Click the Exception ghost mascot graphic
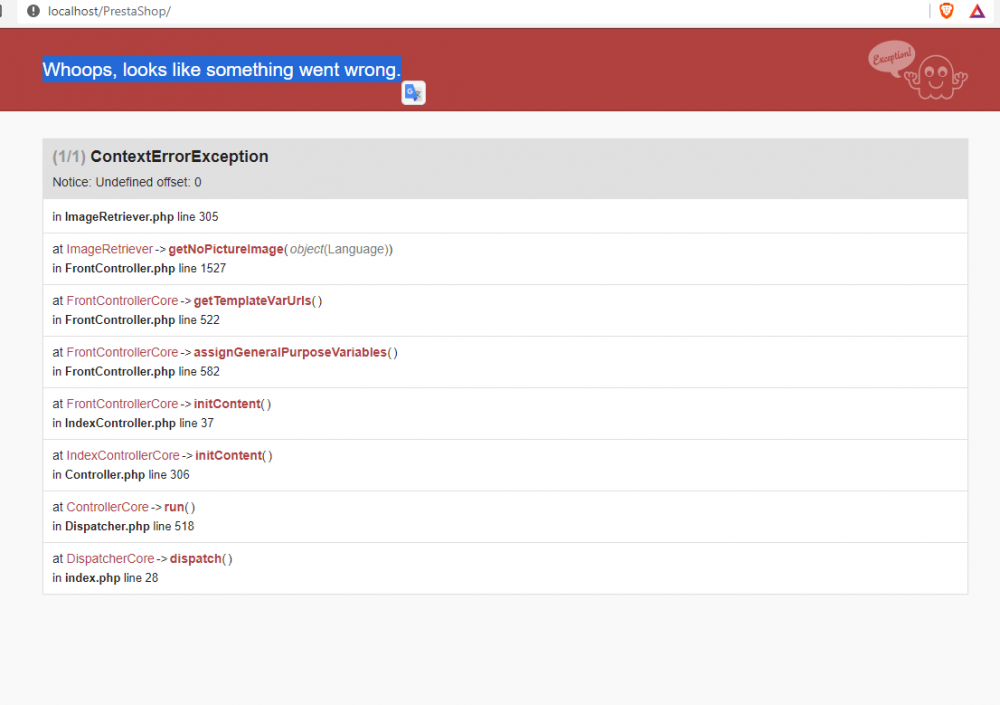The height and width of the screenshot is (705, 1000). (918, 70)
